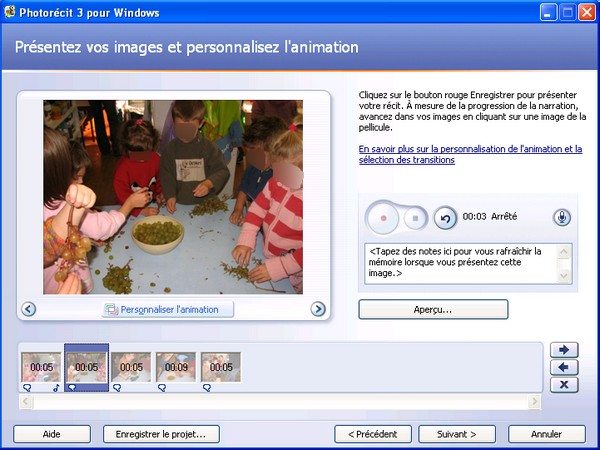Stop narration recording with the square button
The image size is (600, 450).
415,218
